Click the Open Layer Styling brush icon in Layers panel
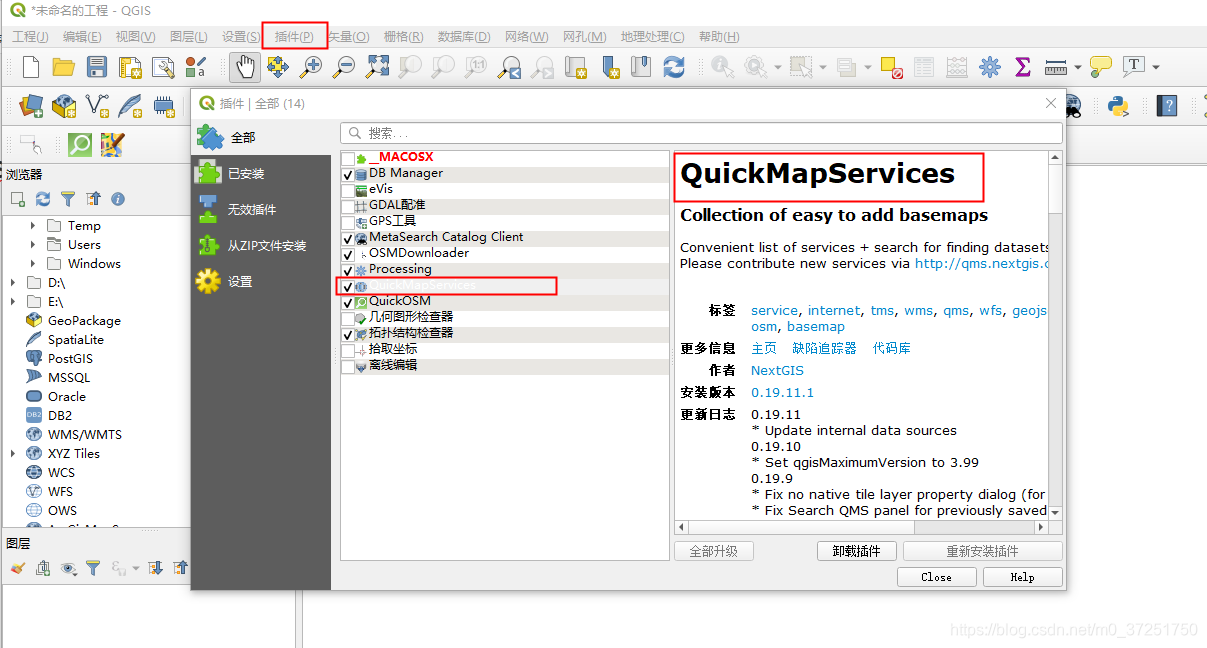Image resolution: width=1207 pixels, height=648 pixels. click(x=18, y=568)
